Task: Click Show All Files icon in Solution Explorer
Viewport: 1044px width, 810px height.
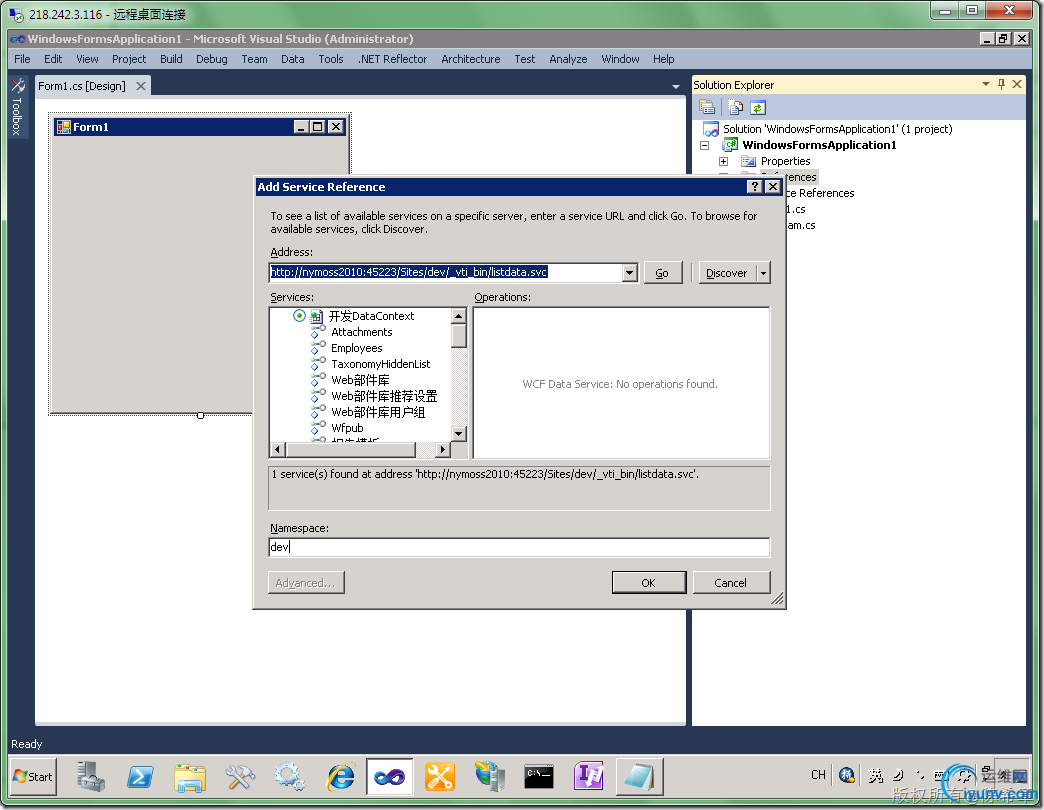Action: 735,107
